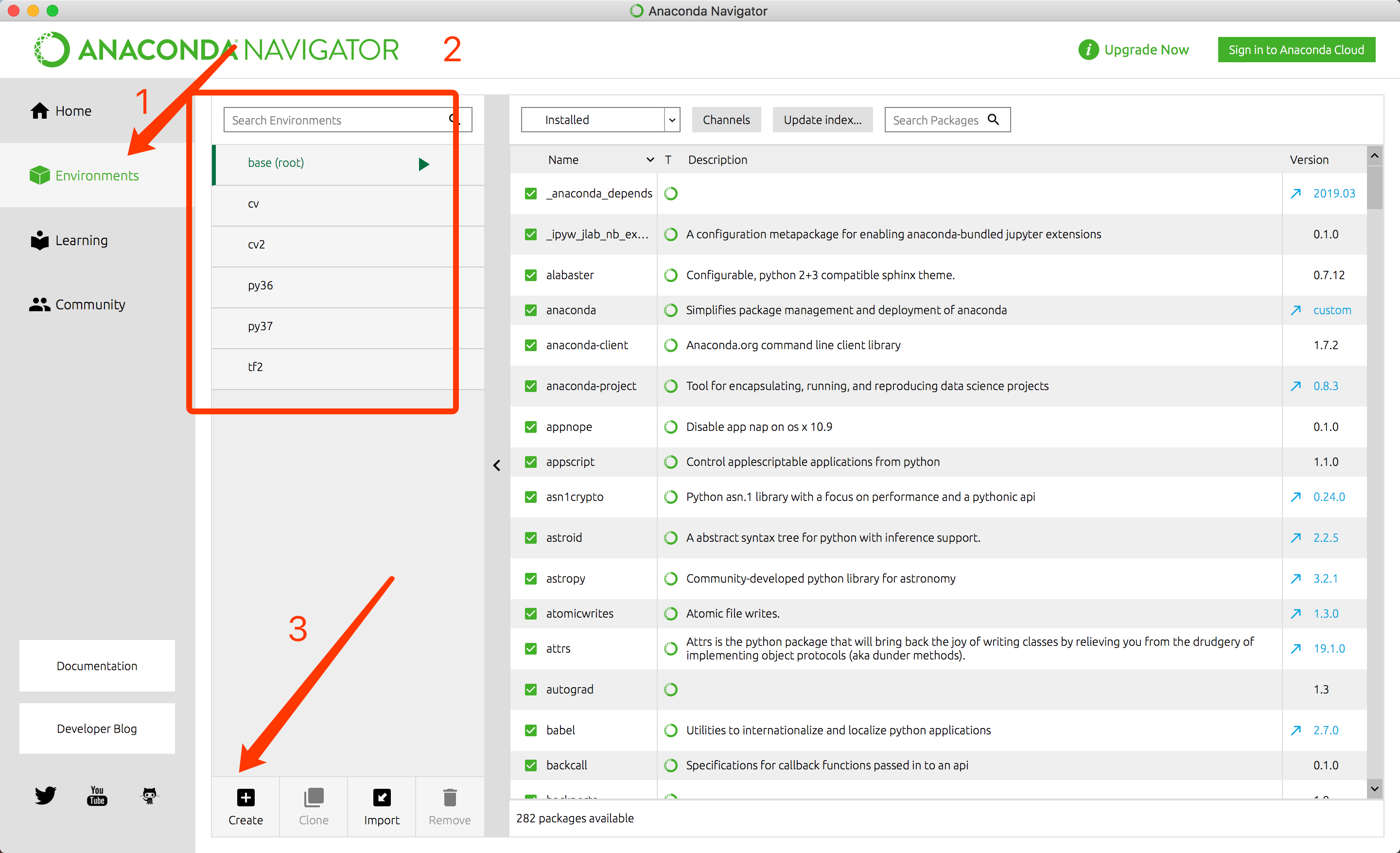Switch to the Learning tab
Image resolution: width=1400 pixels, height=853 pixels.
[x=81, y=240]
